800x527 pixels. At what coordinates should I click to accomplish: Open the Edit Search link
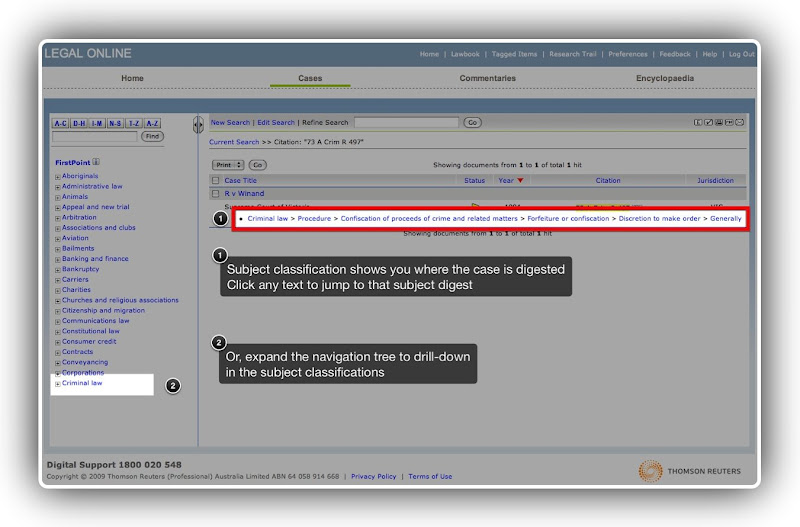pos(276,122)
